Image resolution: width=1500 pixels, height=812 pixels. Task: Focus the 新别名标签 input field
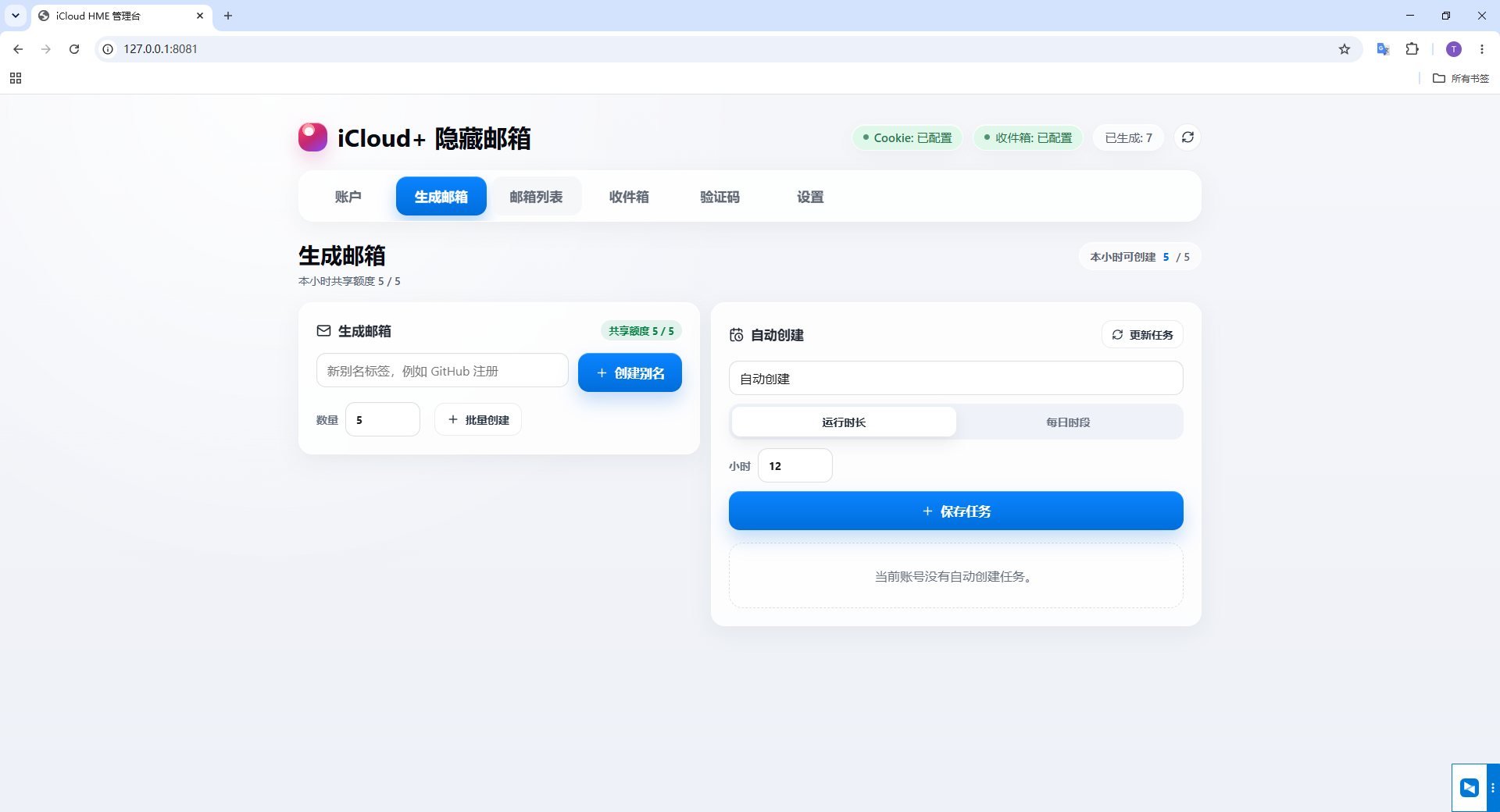442,370
